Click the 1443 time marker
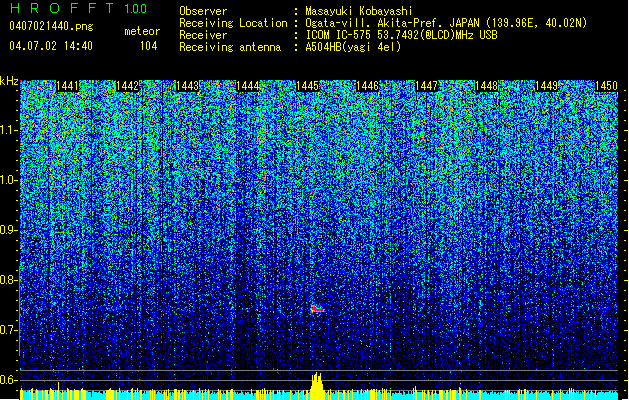Viewport: 629px width, 400px height. [187, 86]
